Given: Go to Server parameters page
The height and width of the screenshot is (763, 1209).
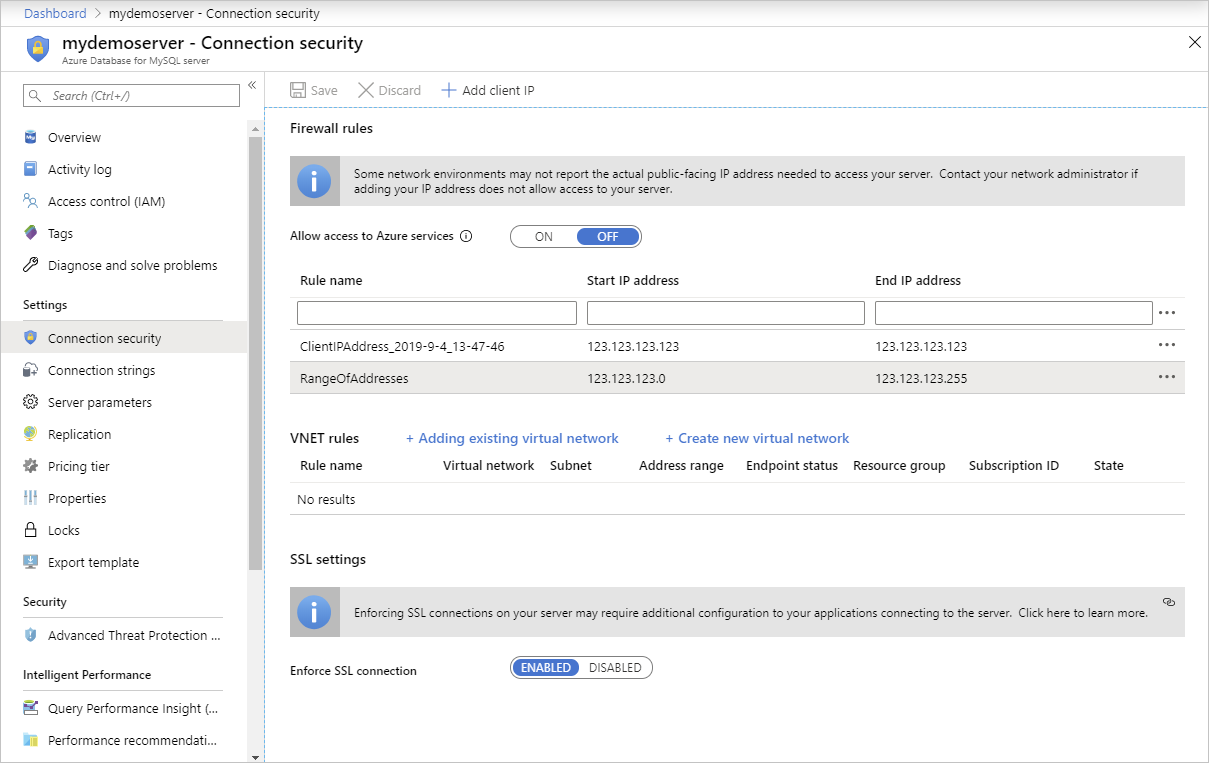Looking at the screenshot, I should (100, 403).
